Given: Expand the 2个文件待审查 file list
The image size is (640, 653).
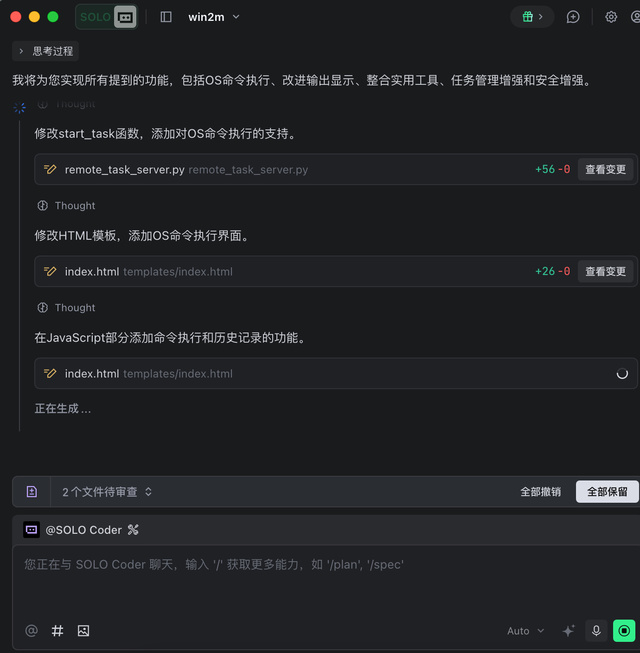Looking at the screenshot, I should [x=107, y=492].
